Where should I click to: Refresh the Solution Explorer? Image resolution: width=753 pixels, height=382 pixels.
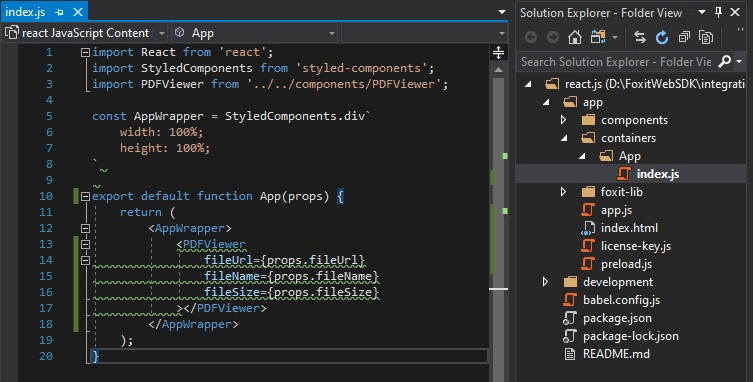[662, 37]
